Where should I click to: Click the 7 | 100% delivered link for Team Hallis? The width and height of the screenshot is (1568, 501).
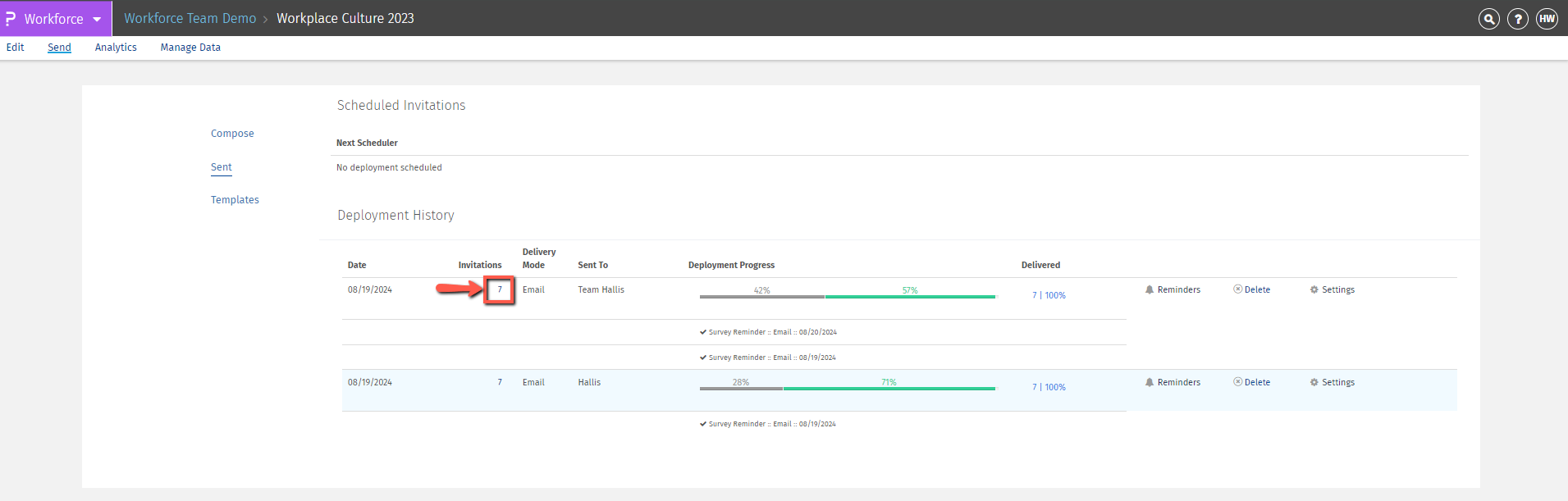click(x=1049, y=295)
